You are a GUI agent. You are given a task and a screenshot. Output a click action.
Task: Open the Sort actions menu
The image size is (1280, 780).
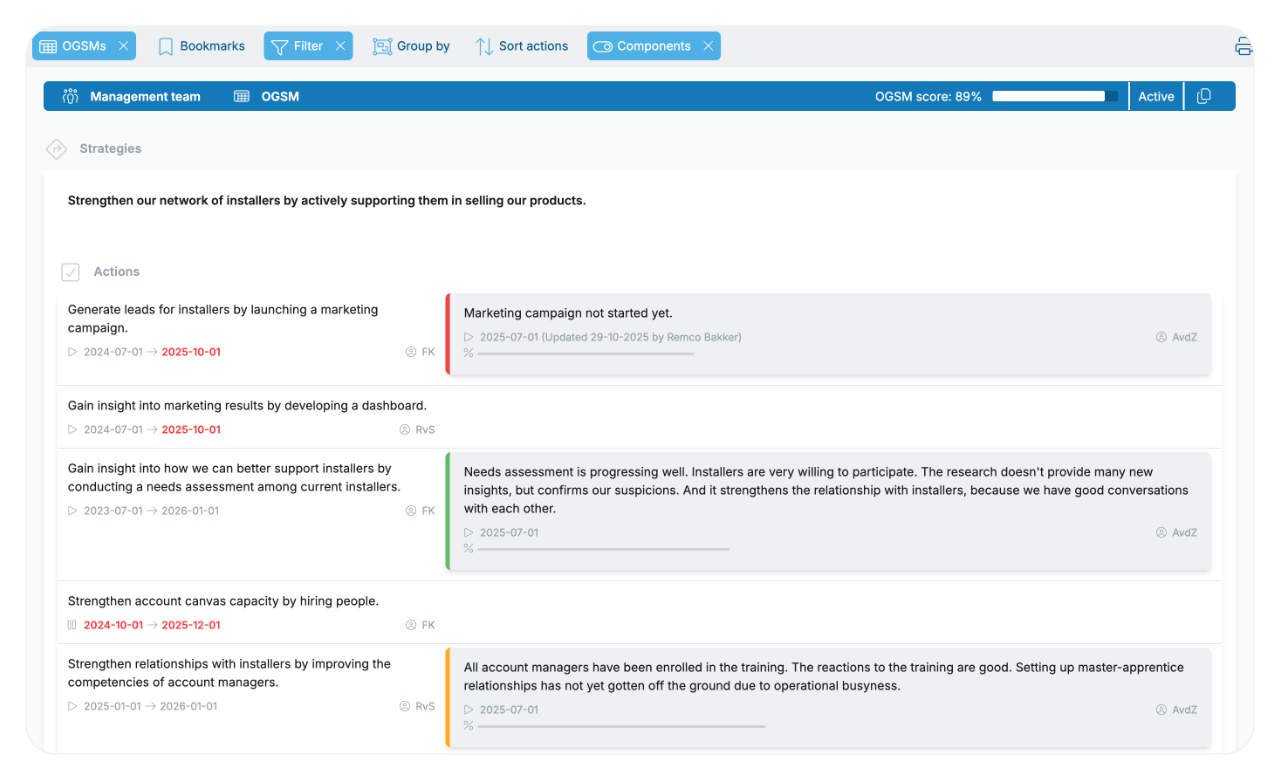pos(521,45)
